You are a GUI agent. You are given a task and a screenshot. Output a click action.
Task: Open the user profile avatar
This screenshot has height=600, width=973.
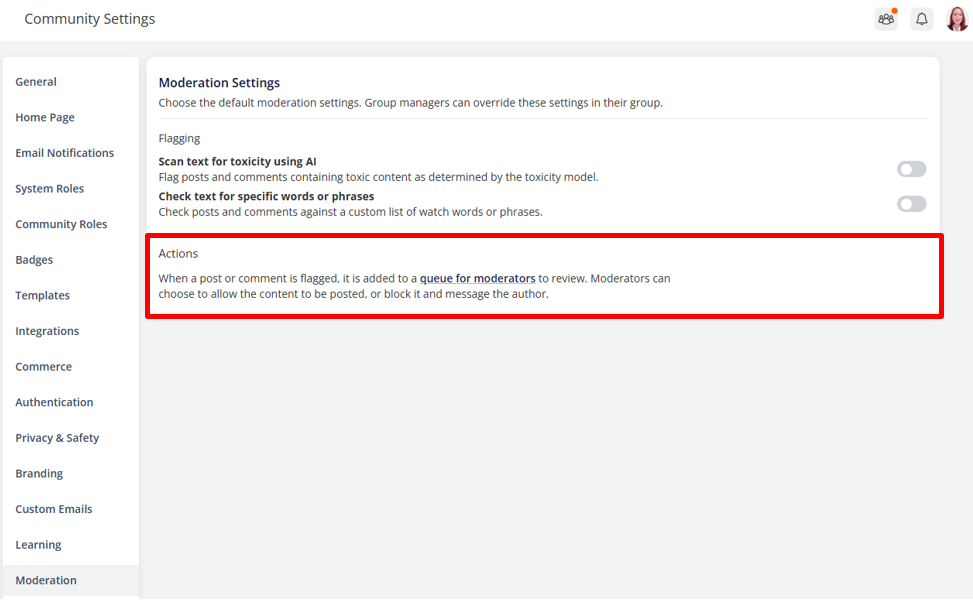957,19
